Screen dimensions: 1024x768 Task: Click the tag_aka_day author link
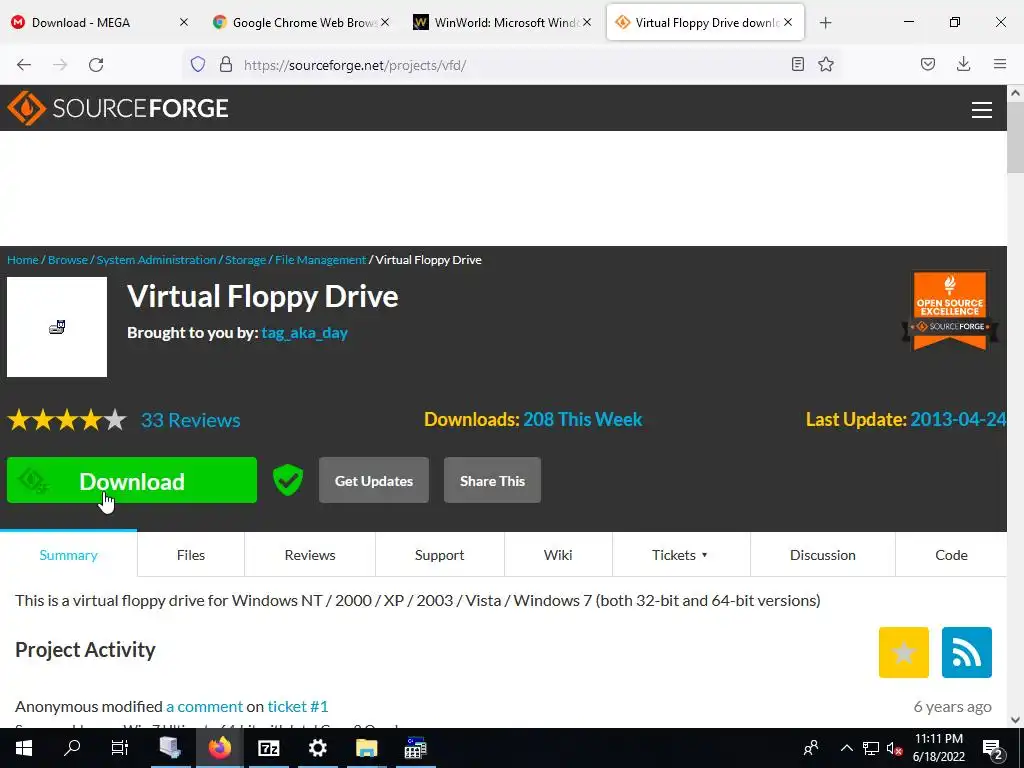point(304,332)
